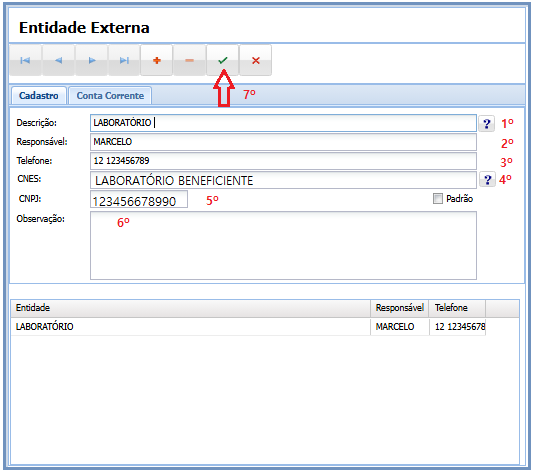Go to the first record
The height and width of the screenshot is (475, 536).
25,60
